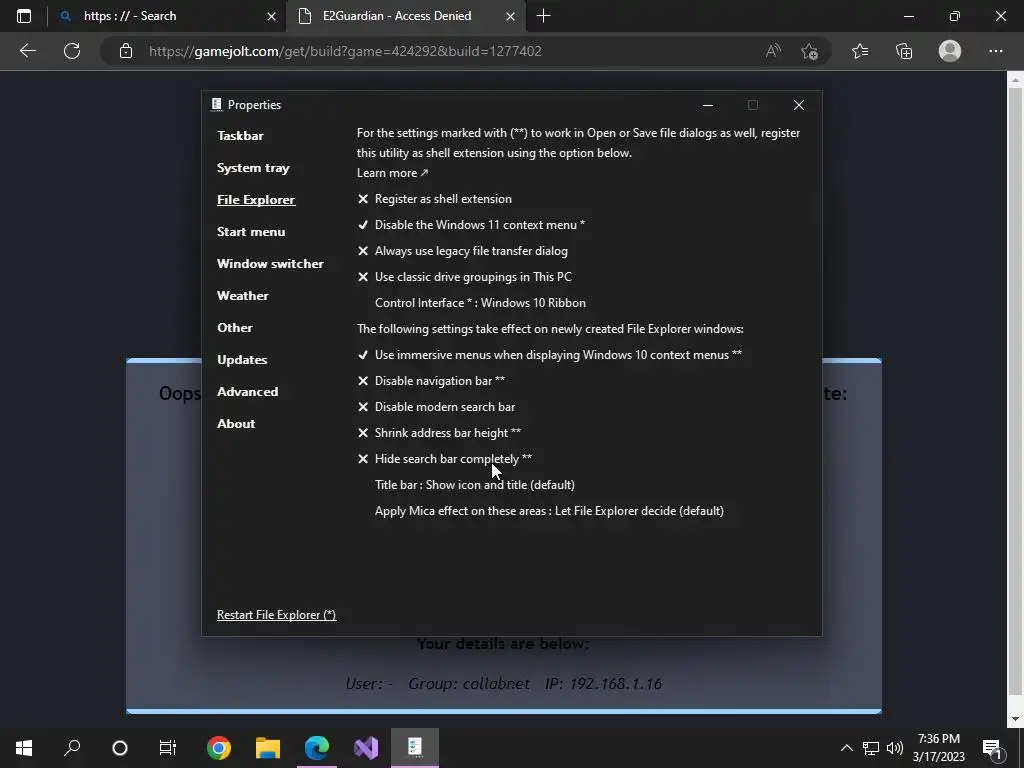View site info via the lock icon
The height and width of the screenshot is (768, 1024).
[x=126, y=51]
